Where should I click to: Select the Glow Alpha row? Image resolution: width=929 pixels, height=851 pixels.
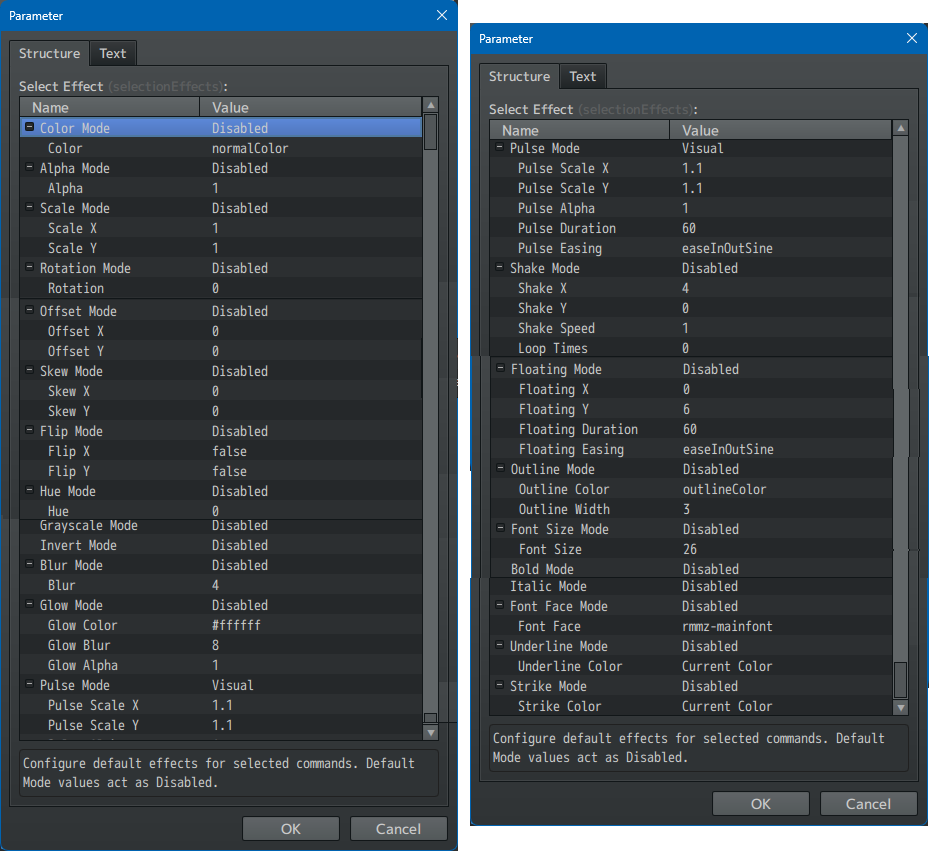pos(221,665)
